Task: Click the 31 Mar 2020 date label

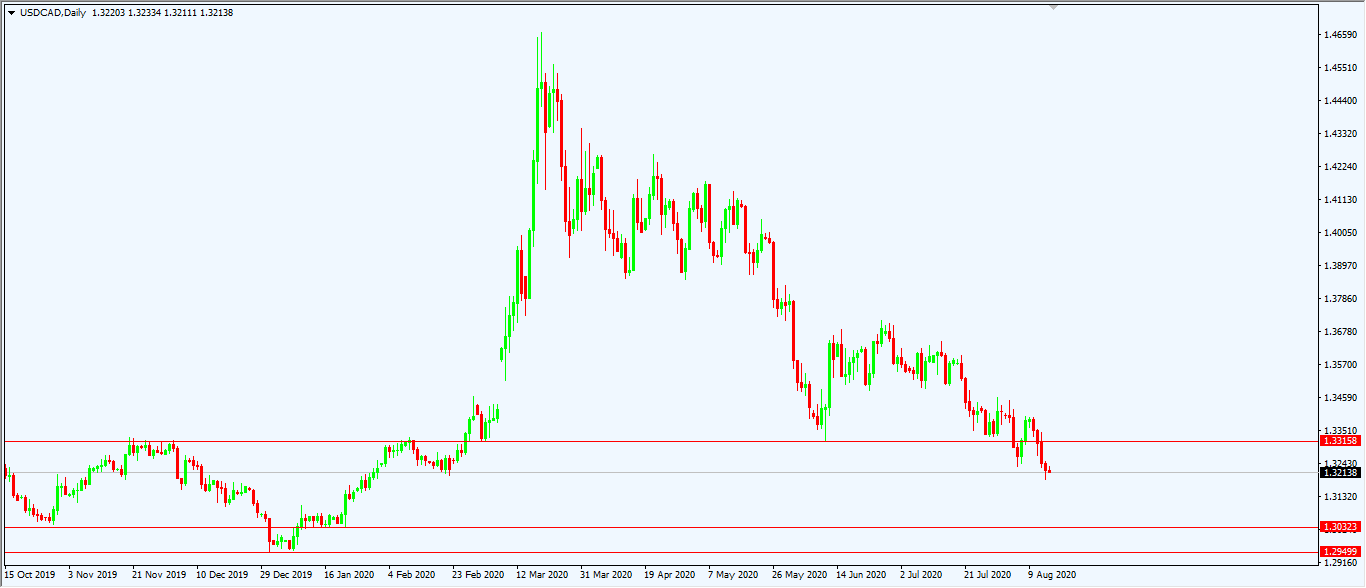Action: coord(606,575)
